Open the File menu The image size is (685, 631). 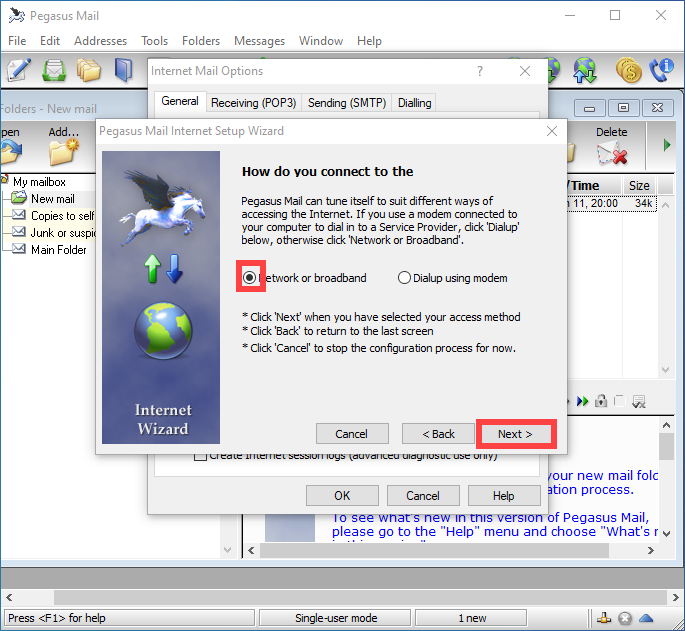click(17, 41)
